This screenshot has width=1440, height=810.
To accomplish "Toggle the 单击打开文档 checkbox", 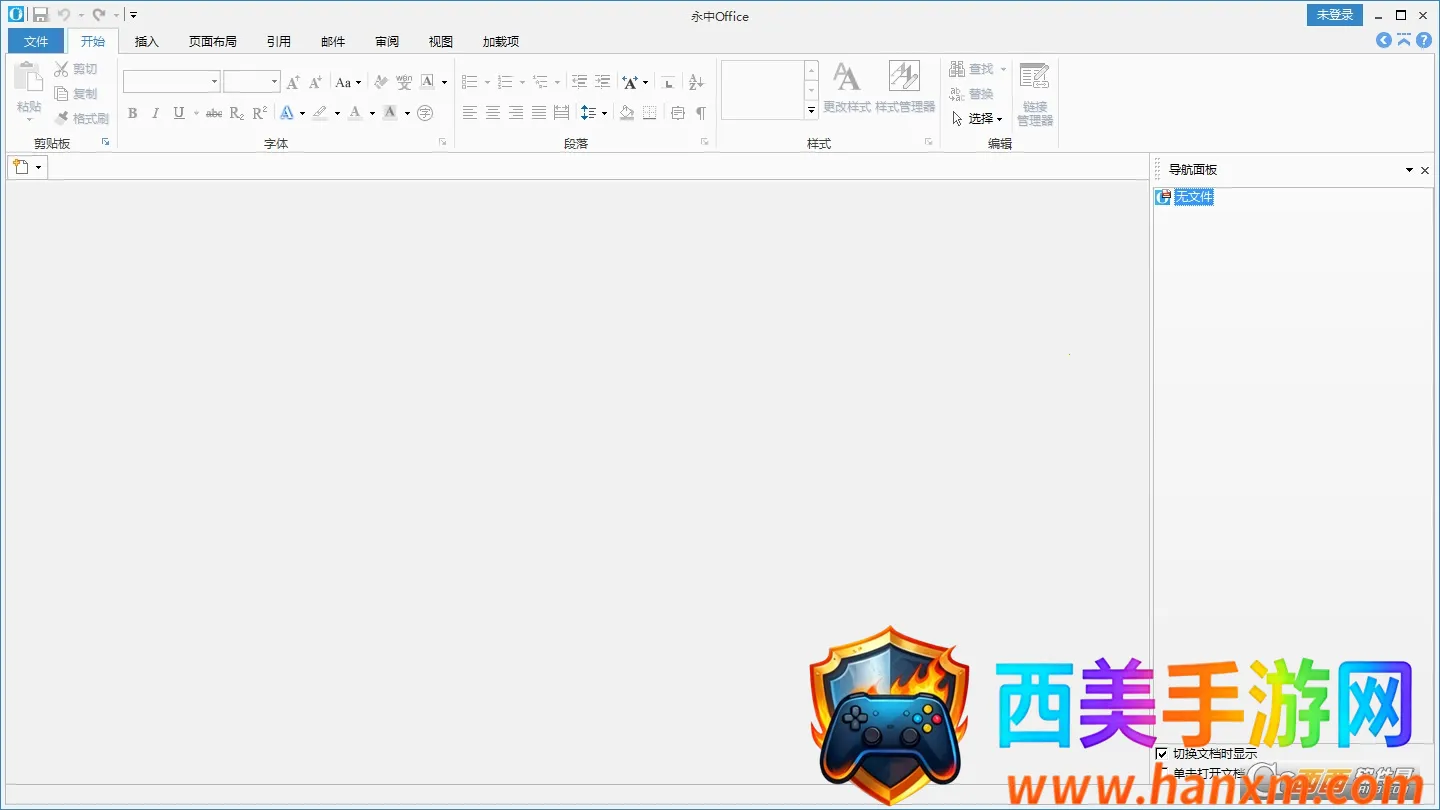I will [1162, 773].
